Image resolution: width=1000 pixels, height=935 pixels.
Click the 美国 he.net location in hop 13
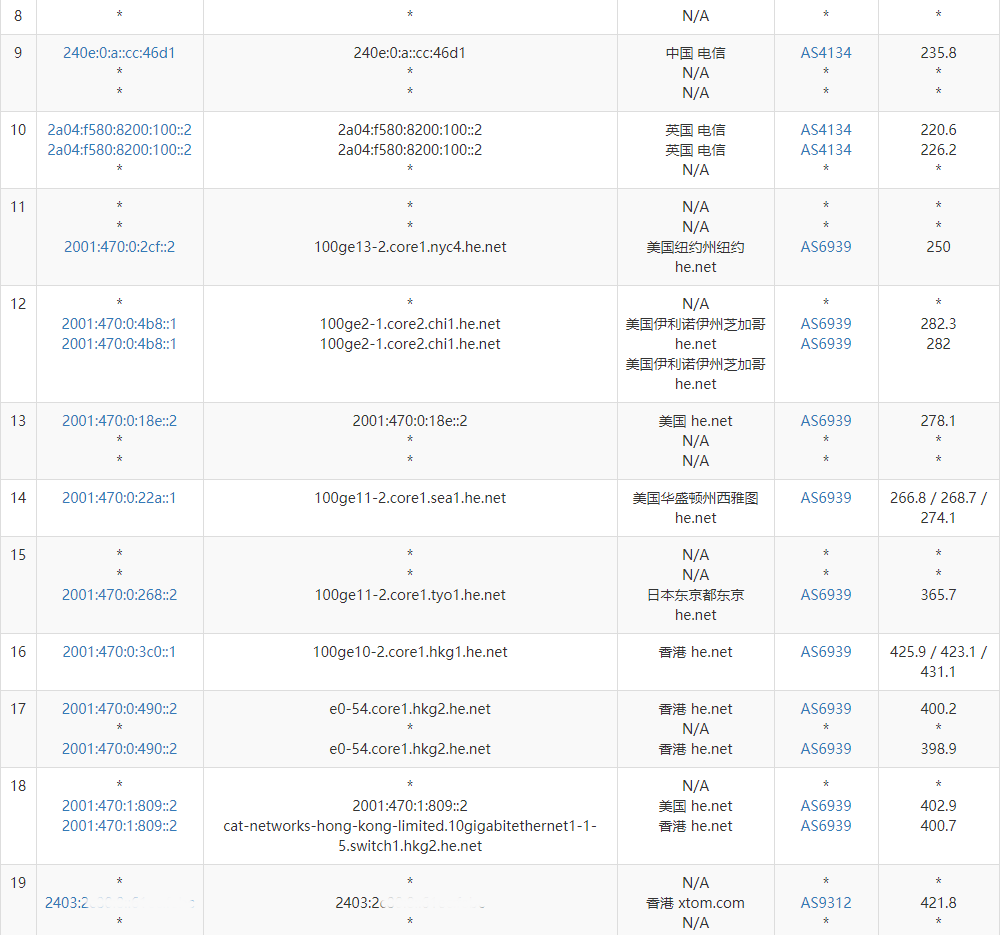(x=695, y=421)
